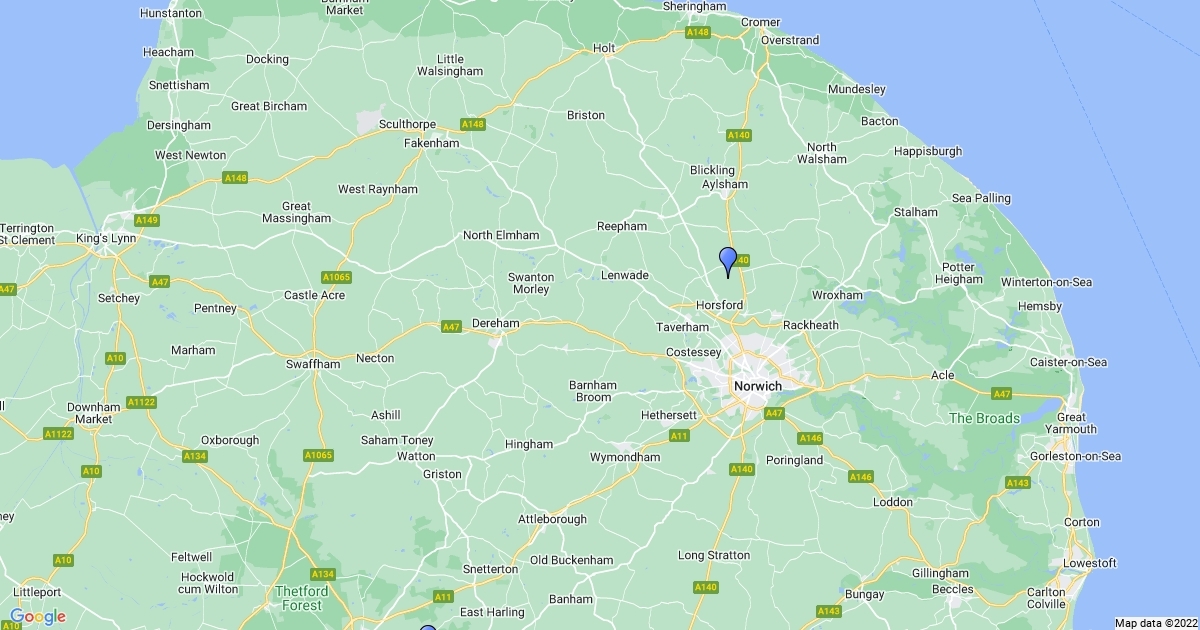Image resolution: width=1200 pixels, height=630 pixels.
Task: Click the partial blue pin near East Harling
Action: pyautogui.click(x=428, y=628)
